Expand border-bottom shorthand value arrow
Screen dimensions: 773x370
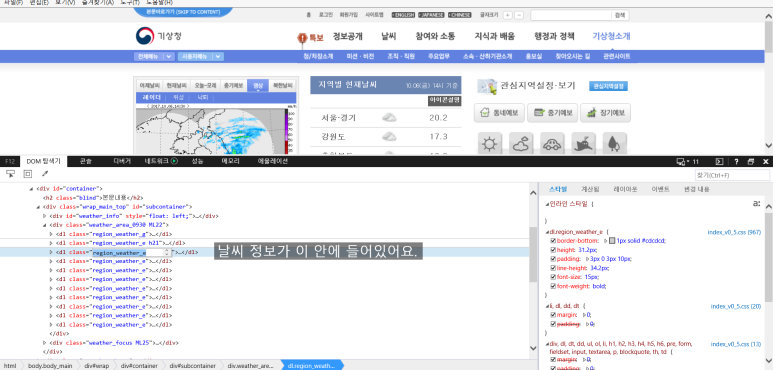[x=605, y=240]
